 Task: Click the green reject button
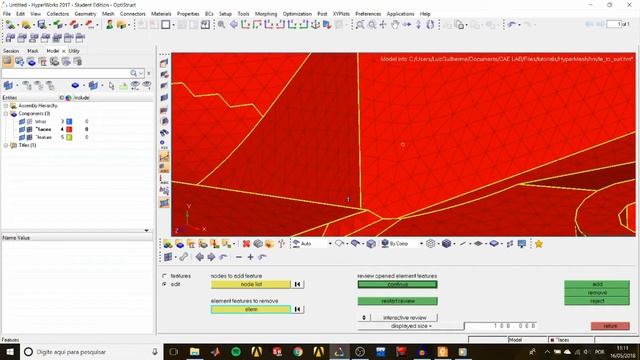click(597, 301)
